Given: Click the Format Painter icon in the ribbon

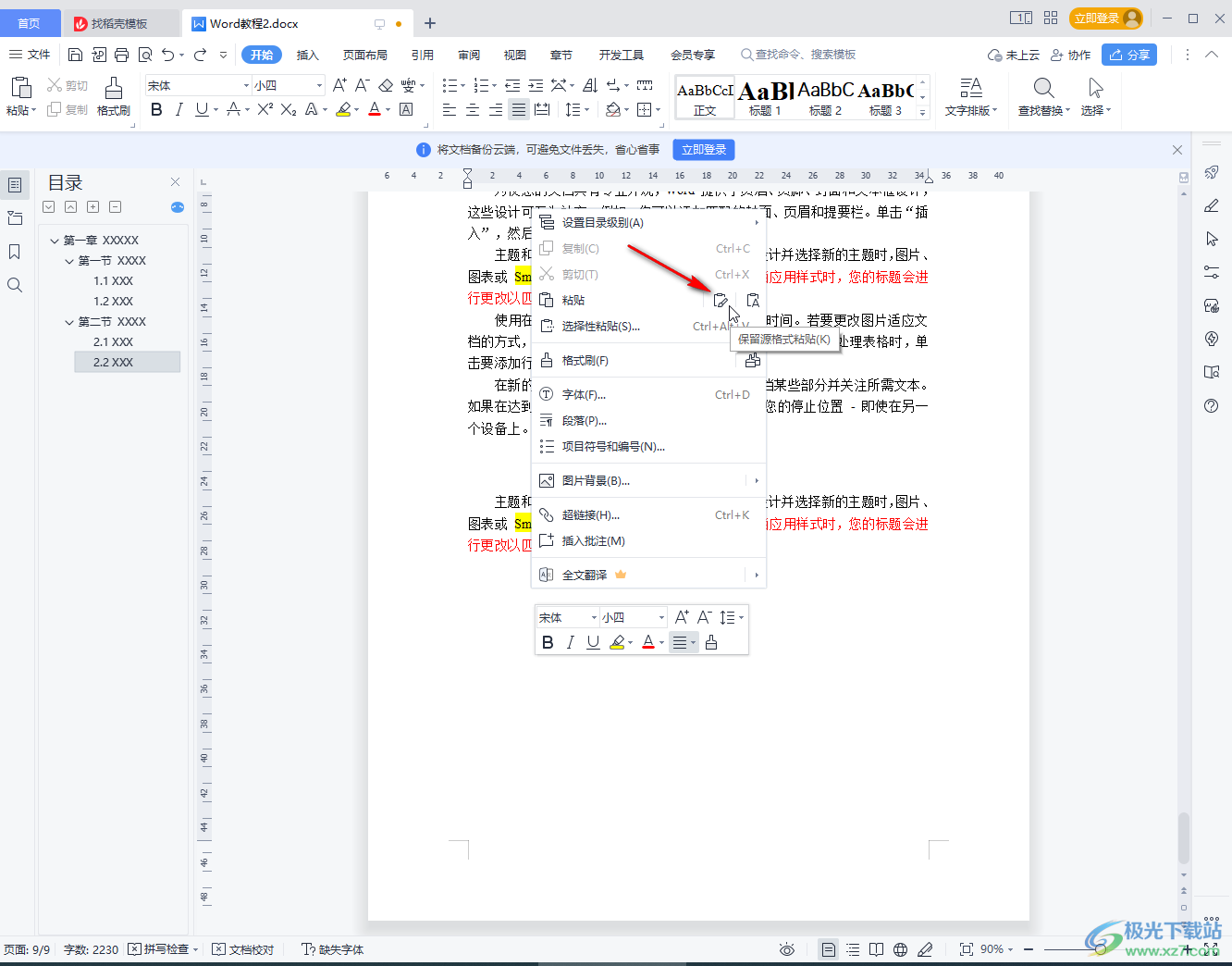Looking at the screenshot, I should (114, 89).
